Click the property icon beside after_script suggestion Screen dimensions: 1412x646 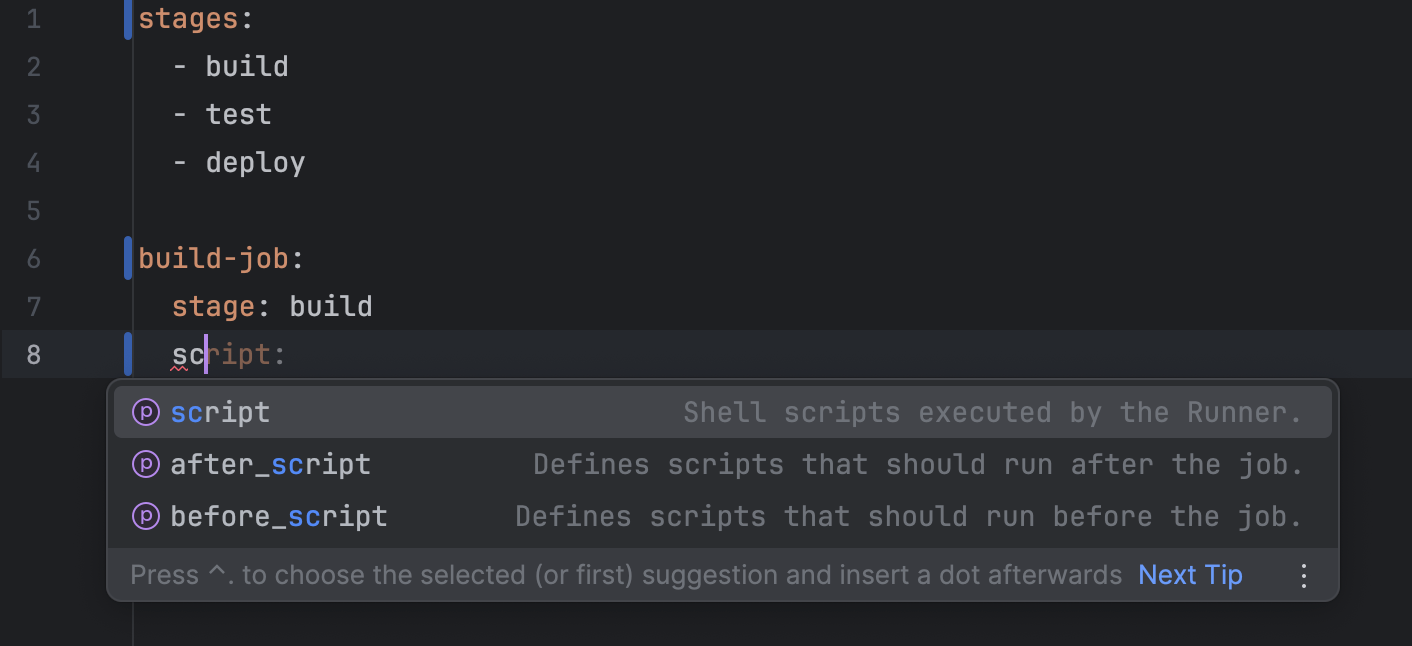coord(146,464)
